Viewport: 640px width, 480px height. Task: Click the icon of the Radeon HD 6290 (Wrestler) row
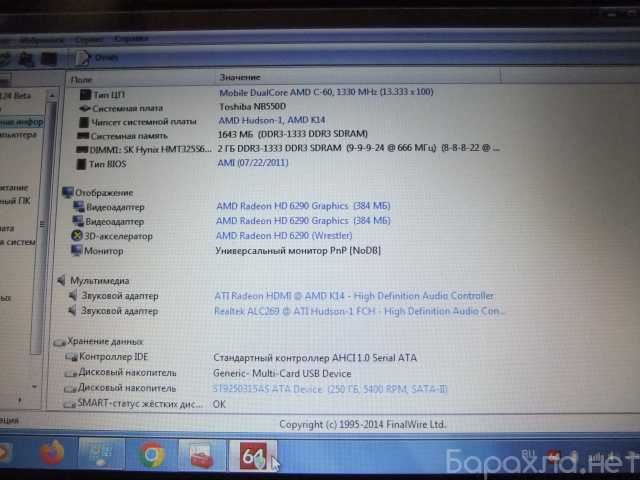pos(77,236)
